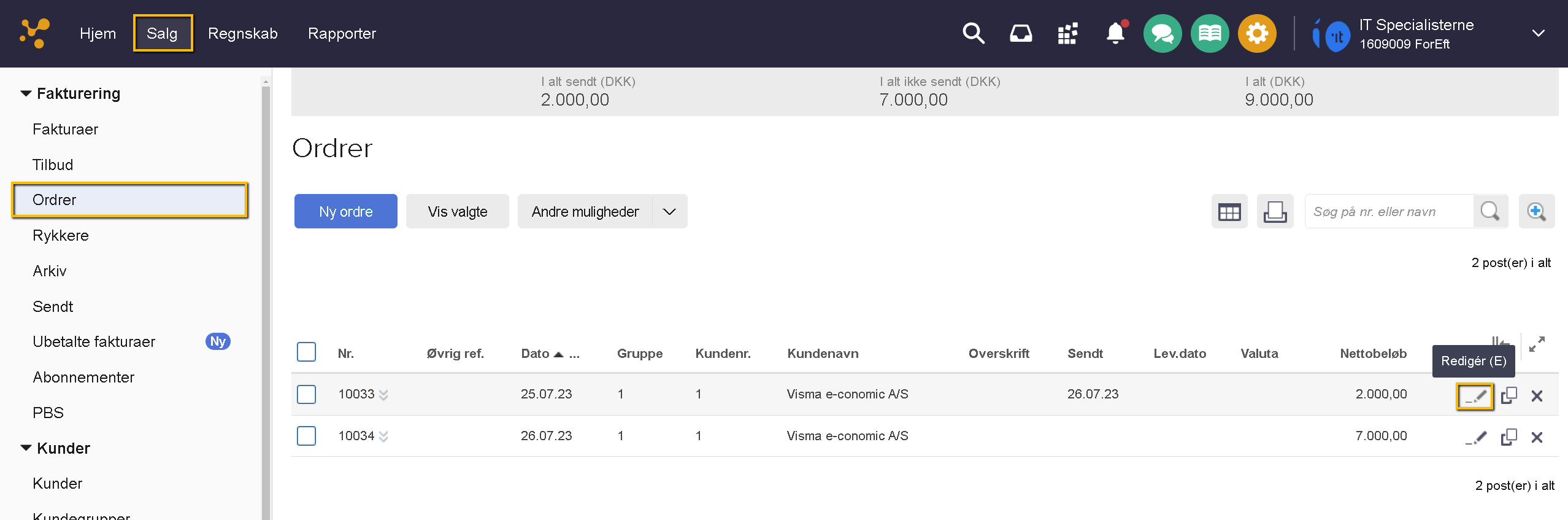Open the IT Specialisterne account dropdown
The width and height of the screenshot is (1568, 520).
tap(1538, 33)
